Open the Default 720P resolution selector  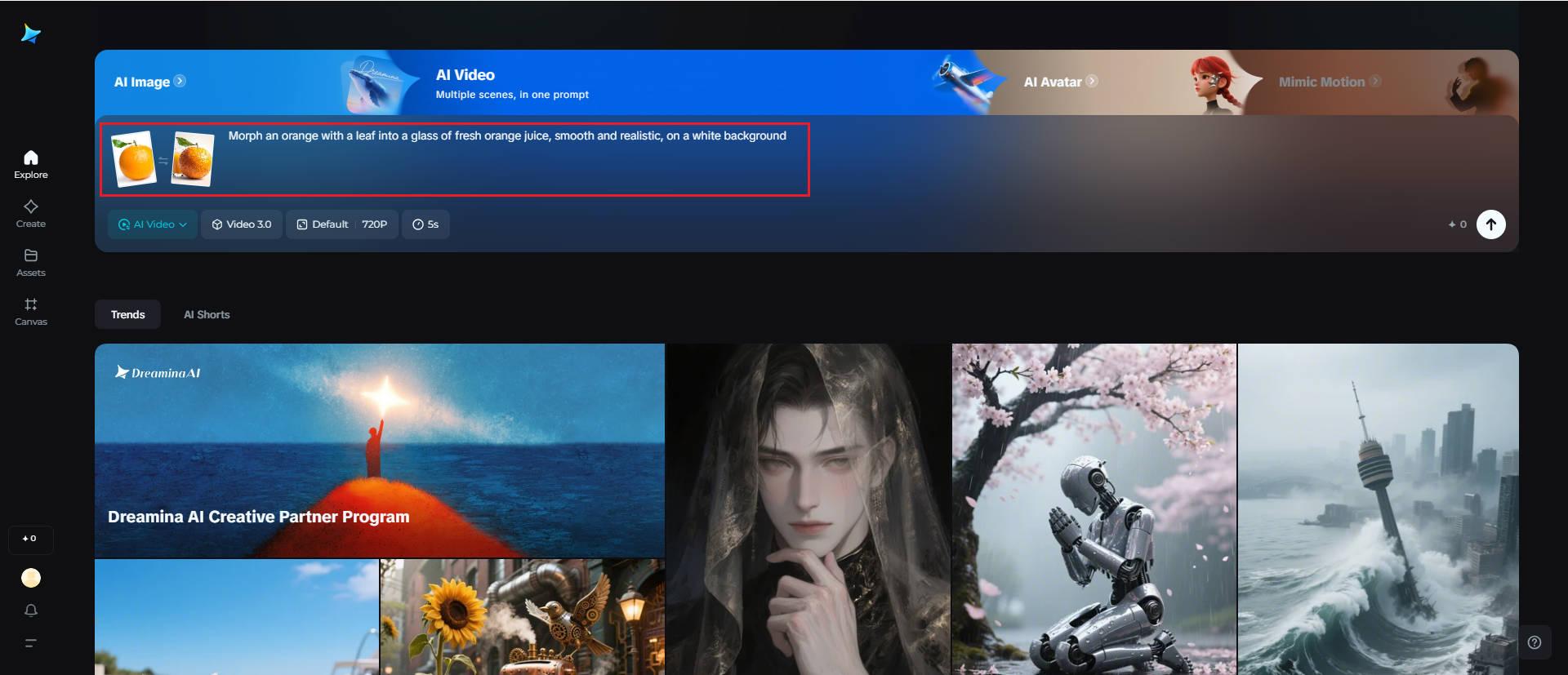(342, 224)
